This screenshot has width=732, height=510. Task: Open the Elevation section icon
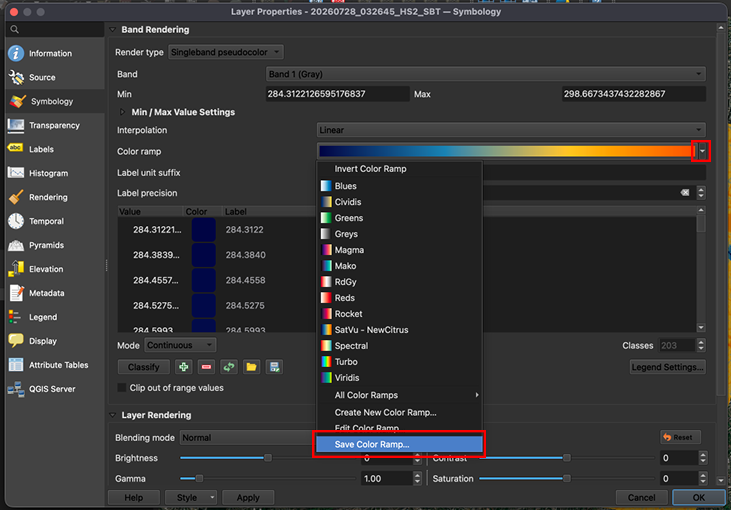coord(16,269)
